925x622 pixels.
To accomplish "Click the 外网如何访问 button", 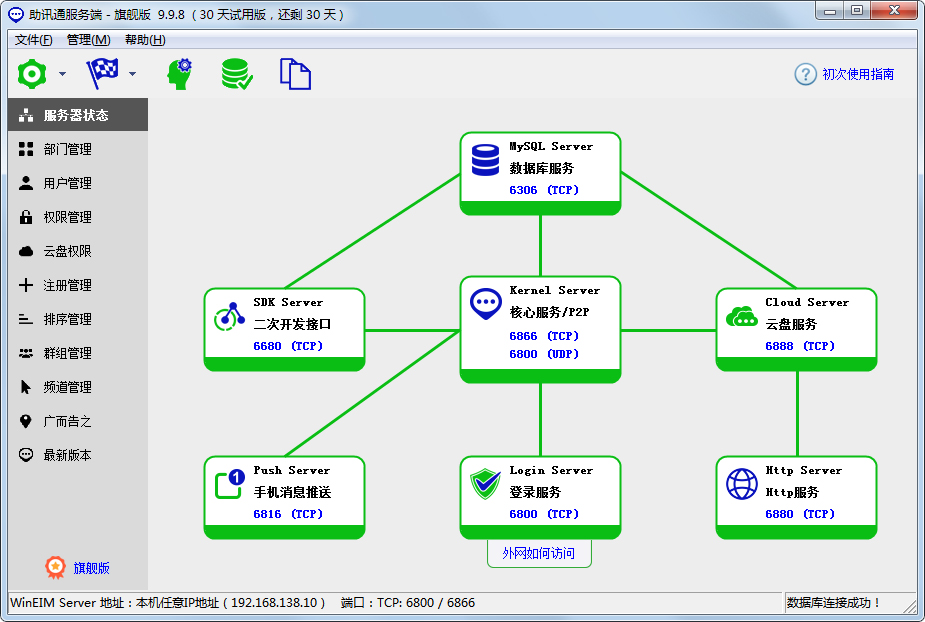I will click(x=539, y=553).
